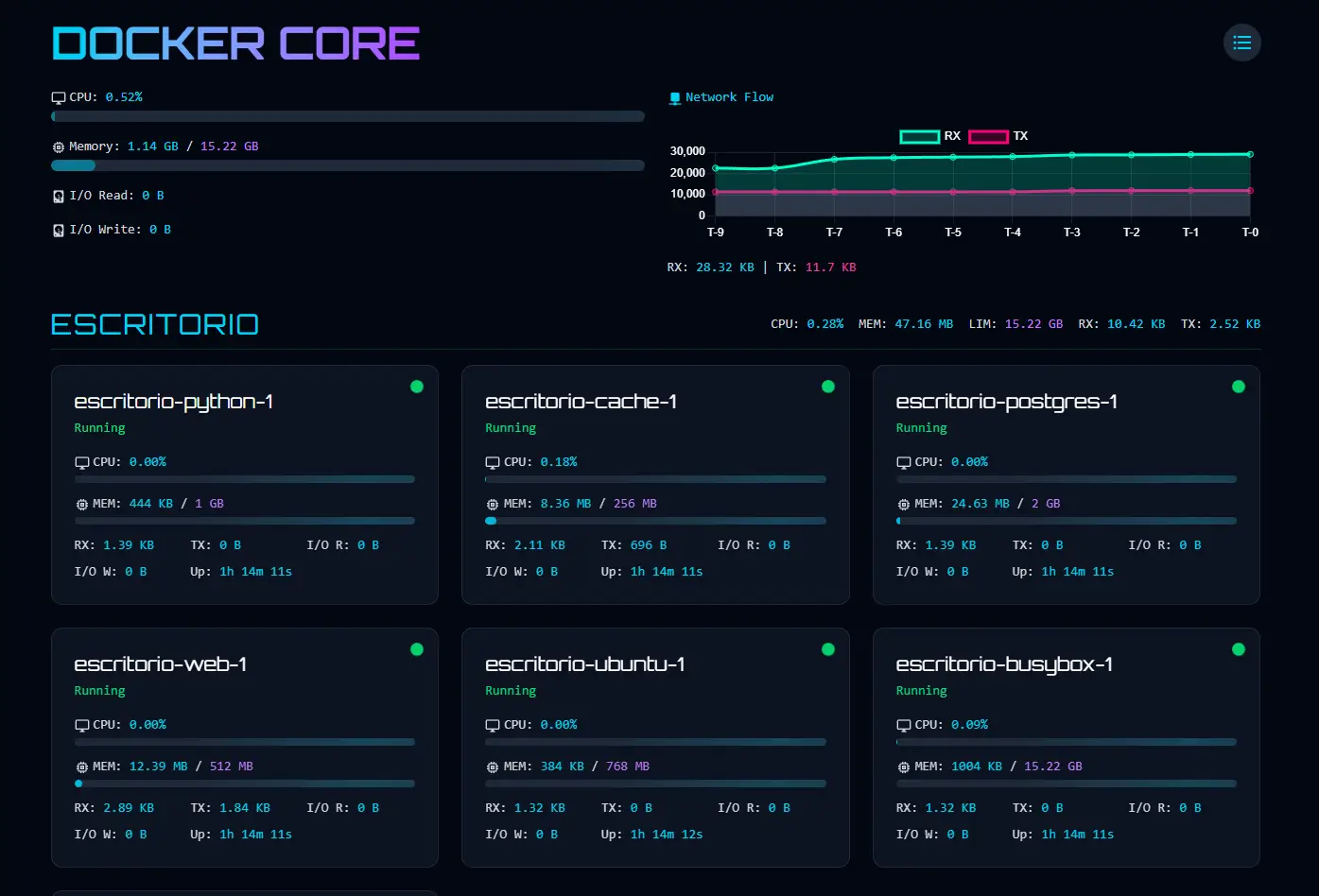Click the Running status label on escritorio-ubuntu-1
The image size is (1319, 896).
(511, 690)
